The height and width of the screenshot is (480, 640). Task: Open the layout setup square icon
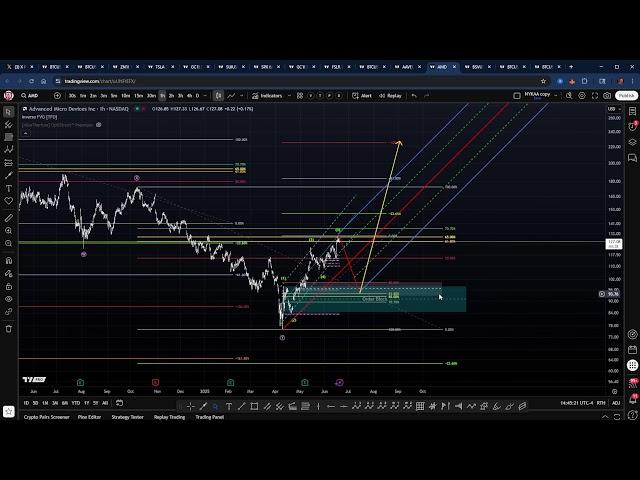[517, 96]
